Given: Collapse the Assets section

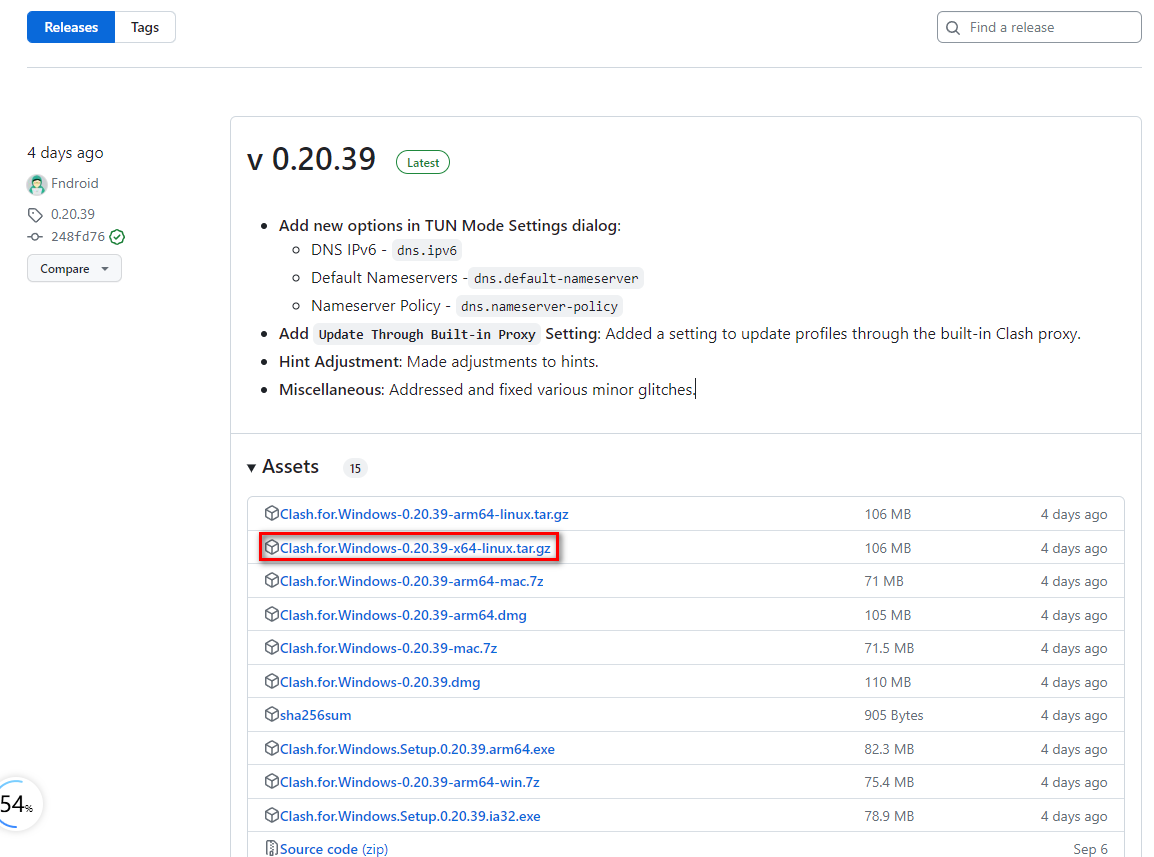Looking at the screenshot, I should (x=283, y=467).
